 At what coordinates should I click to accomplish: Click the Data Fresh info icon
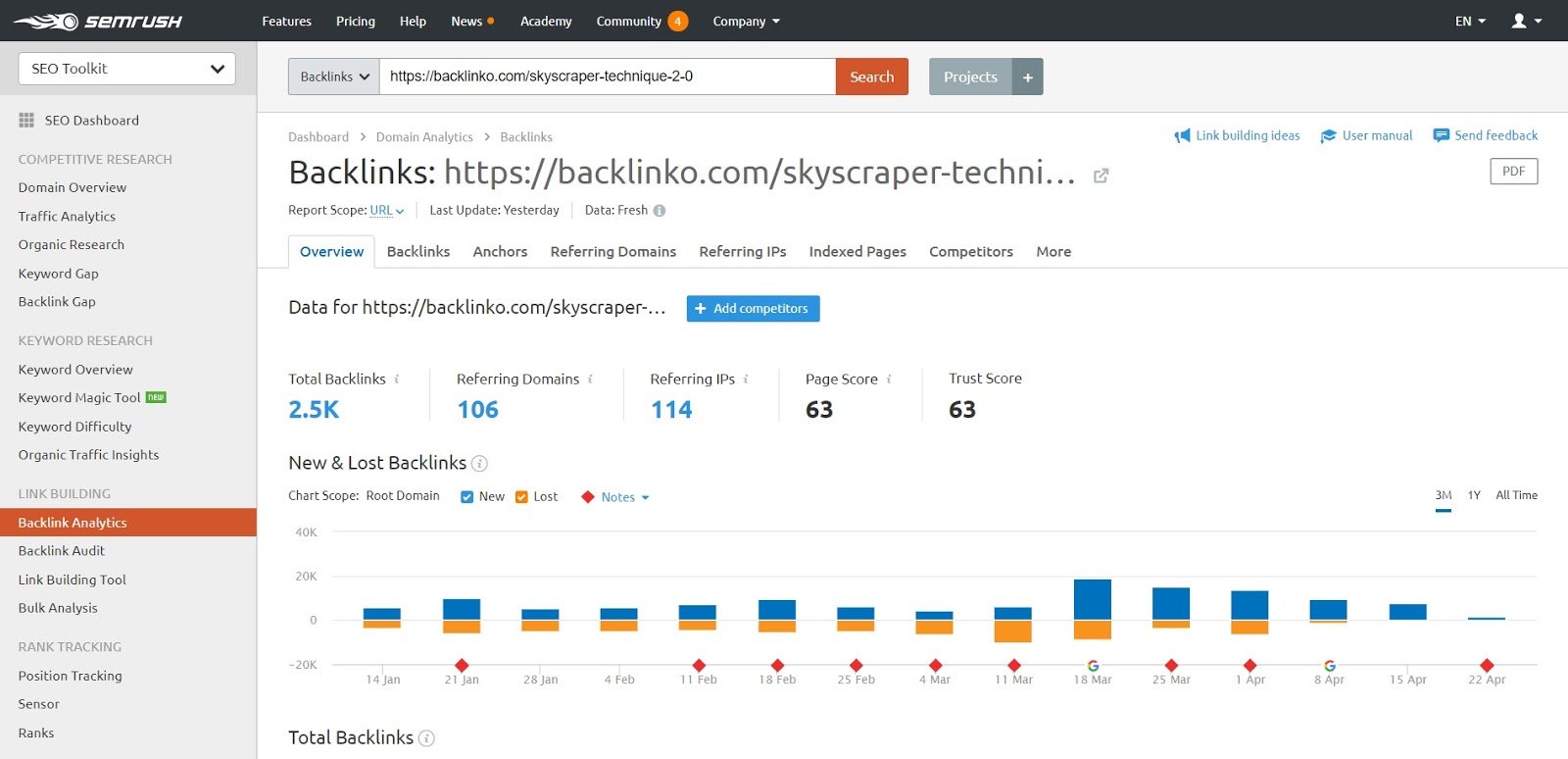(660, 210)
